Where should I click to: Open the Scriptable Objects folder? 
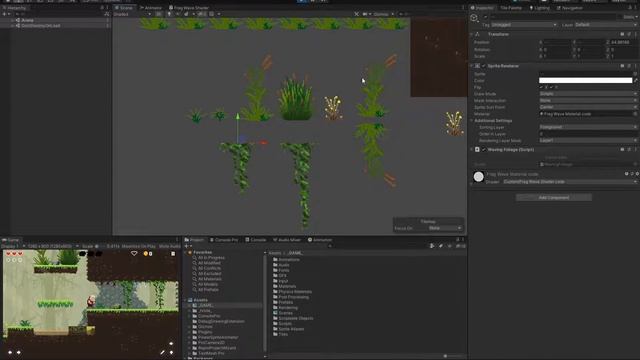[293, 318]
